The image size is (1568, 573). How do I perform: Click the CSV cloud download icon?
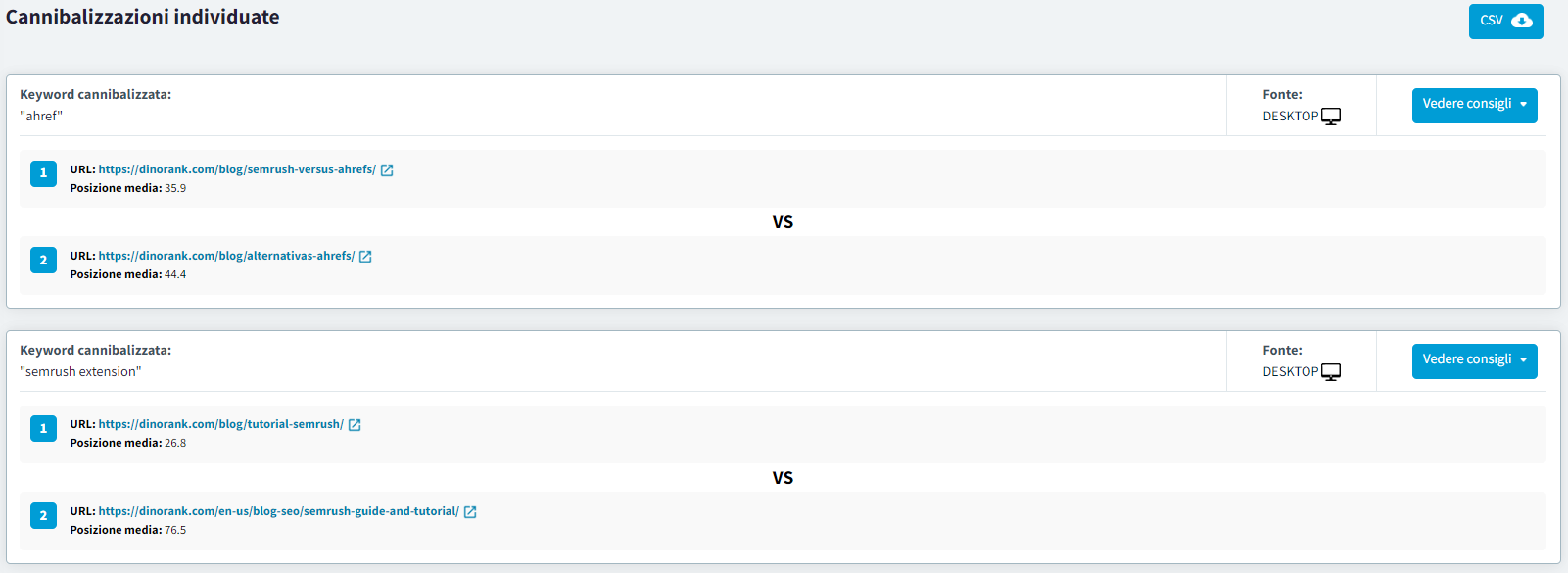[1522, 21]
